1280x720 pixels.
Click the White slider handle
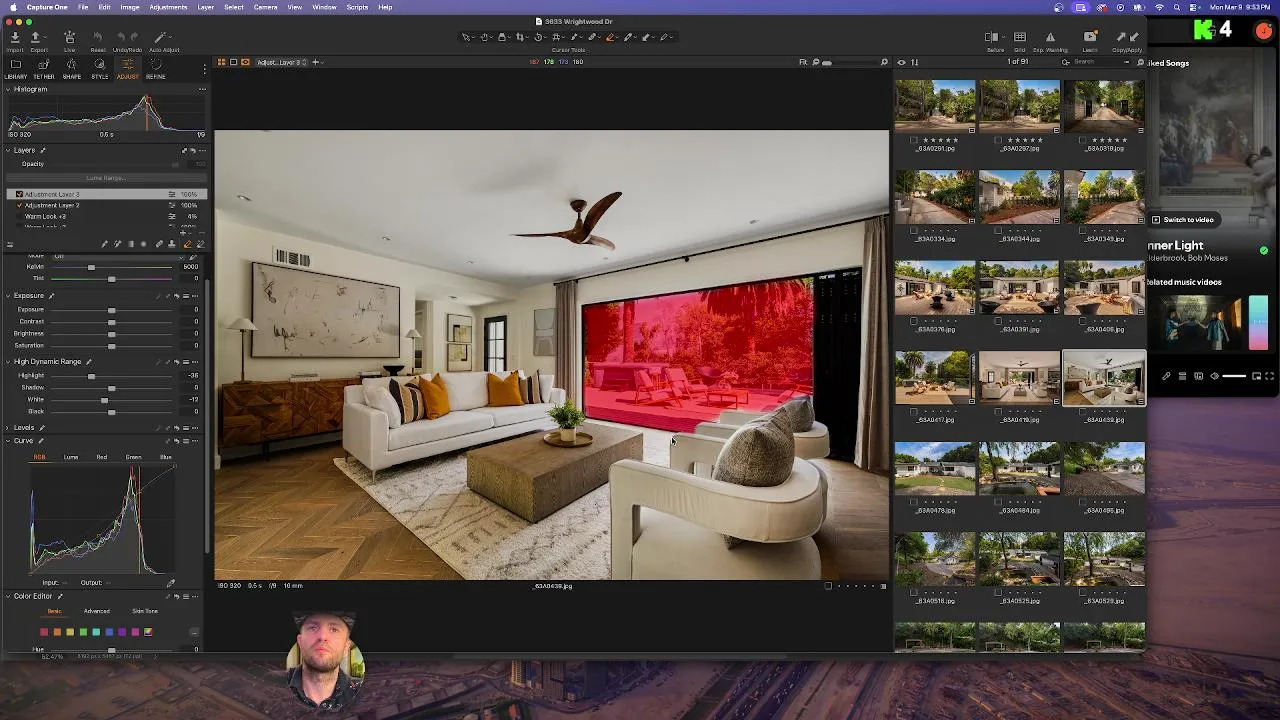point(104,400)
